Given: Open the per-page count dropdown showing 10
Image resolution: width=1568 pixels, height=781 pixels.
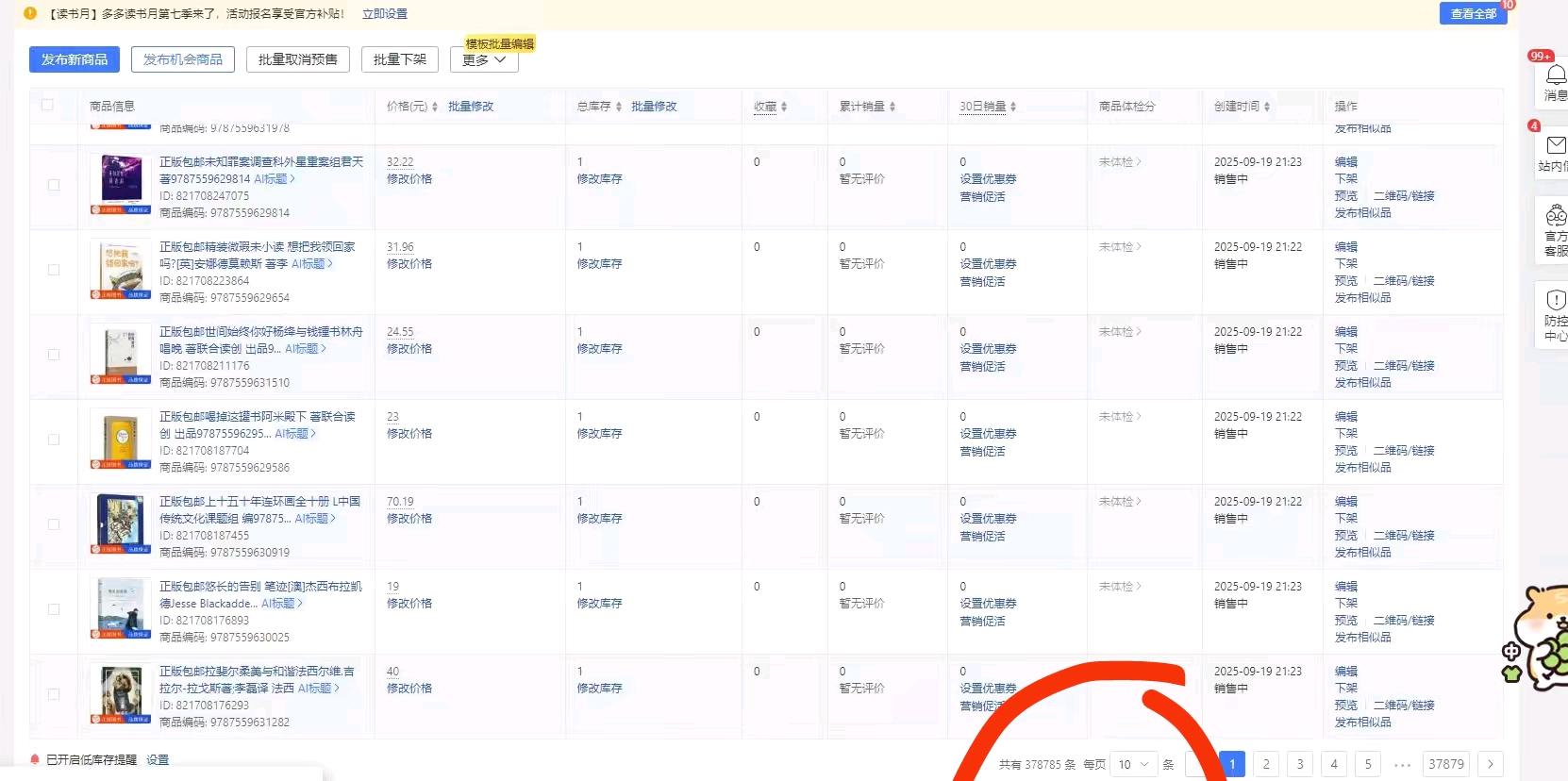Looking at the screenshot, I should click(x=1133, y=764).
